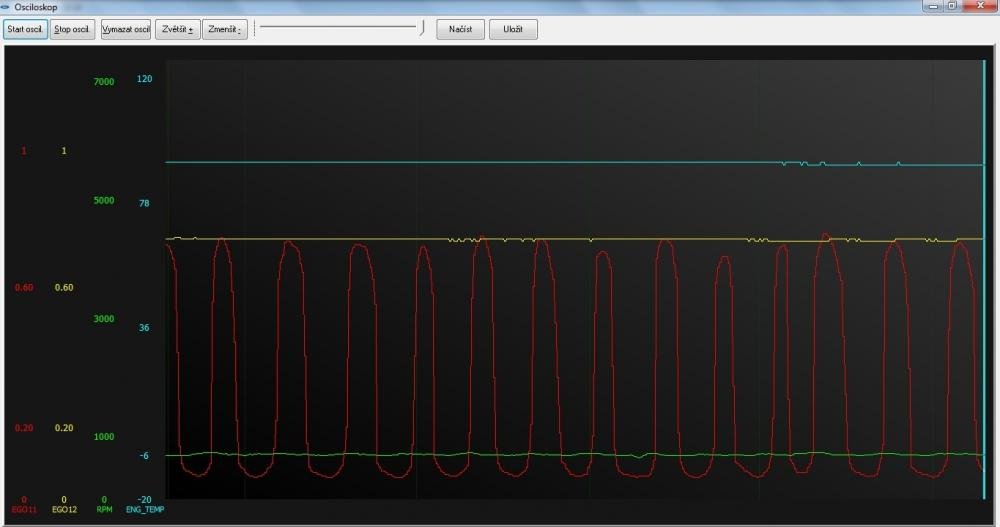Select the red EGO11 channel label
The height and width of the screenshot is (527, 1000).
coord(24,510)
